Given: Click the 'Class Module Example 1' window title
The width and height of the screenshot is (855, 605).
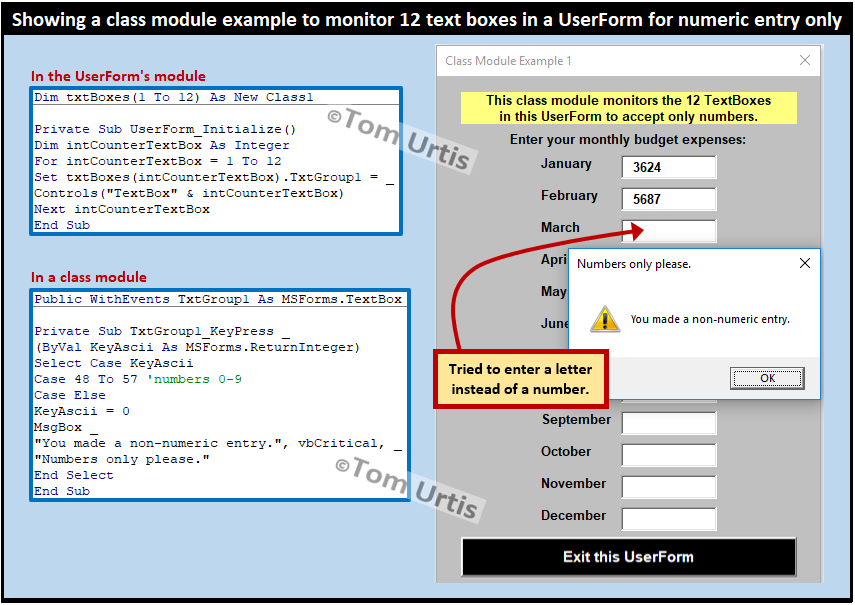Looking at the screenshot, I should pos(508,60).
